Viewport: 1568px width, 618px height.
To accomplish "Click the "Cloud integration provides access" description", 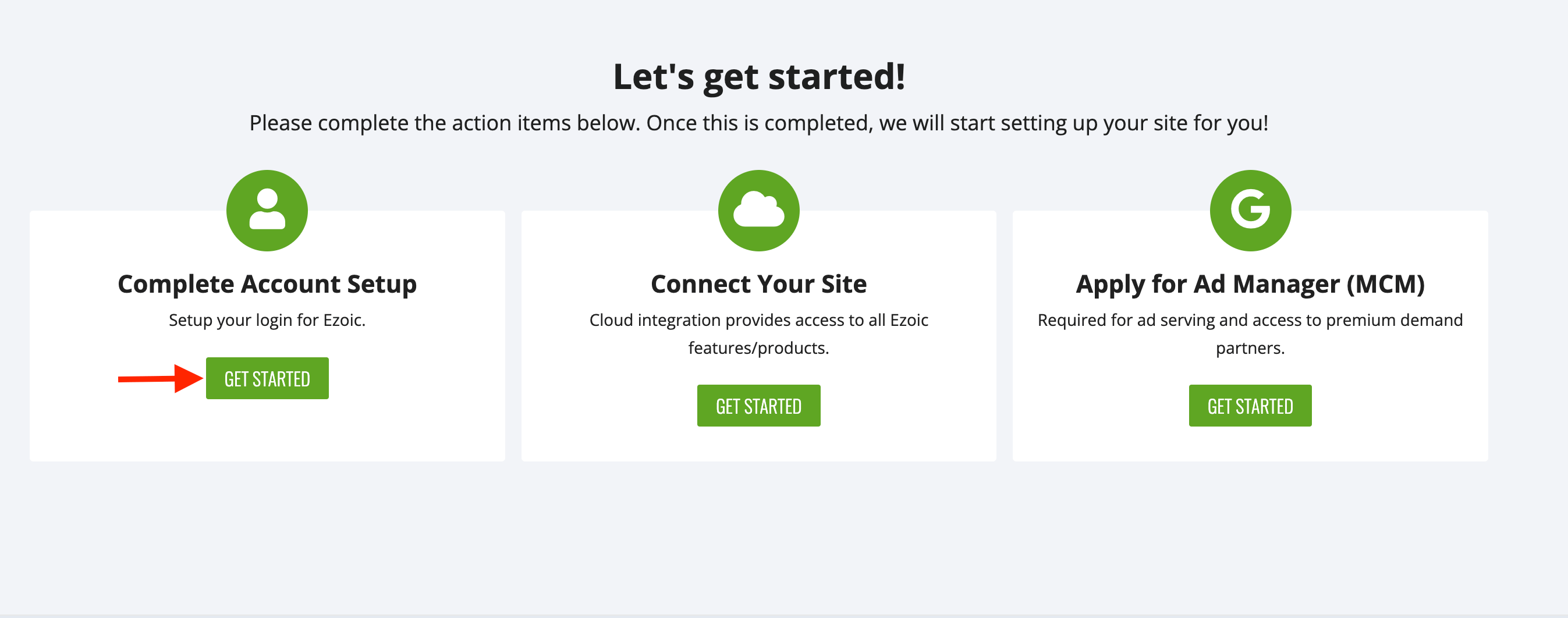I will coord(758,333).
